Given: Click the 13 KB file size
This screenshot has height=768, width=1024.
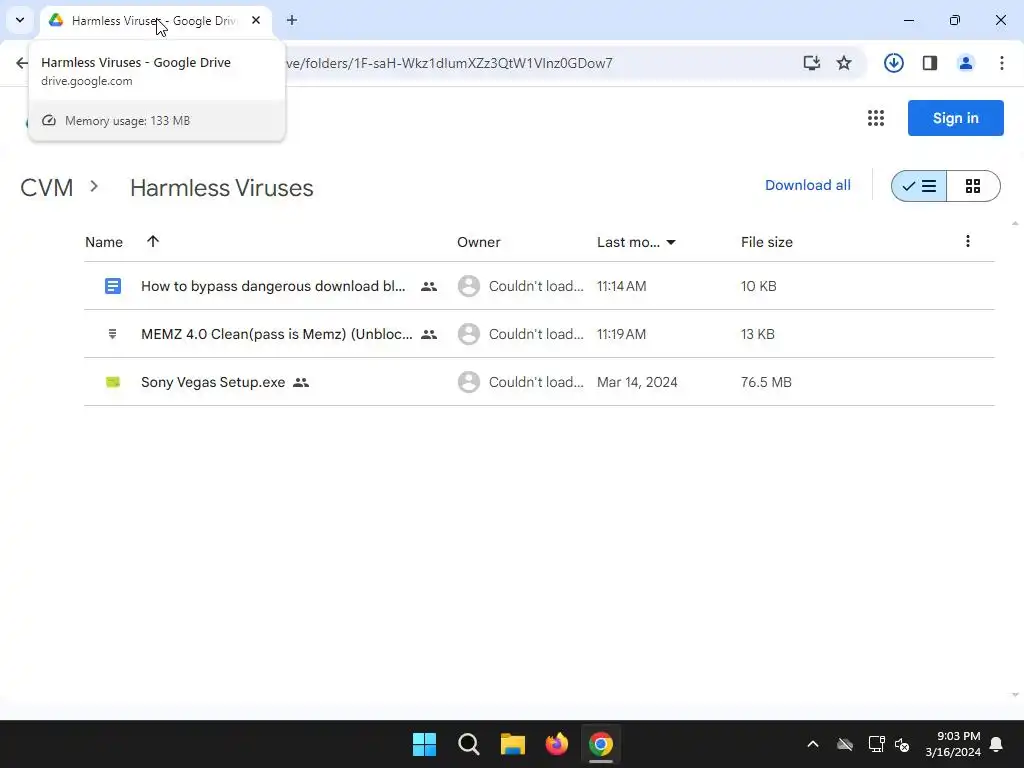Looking at the screenshot, I should point(758,334).
